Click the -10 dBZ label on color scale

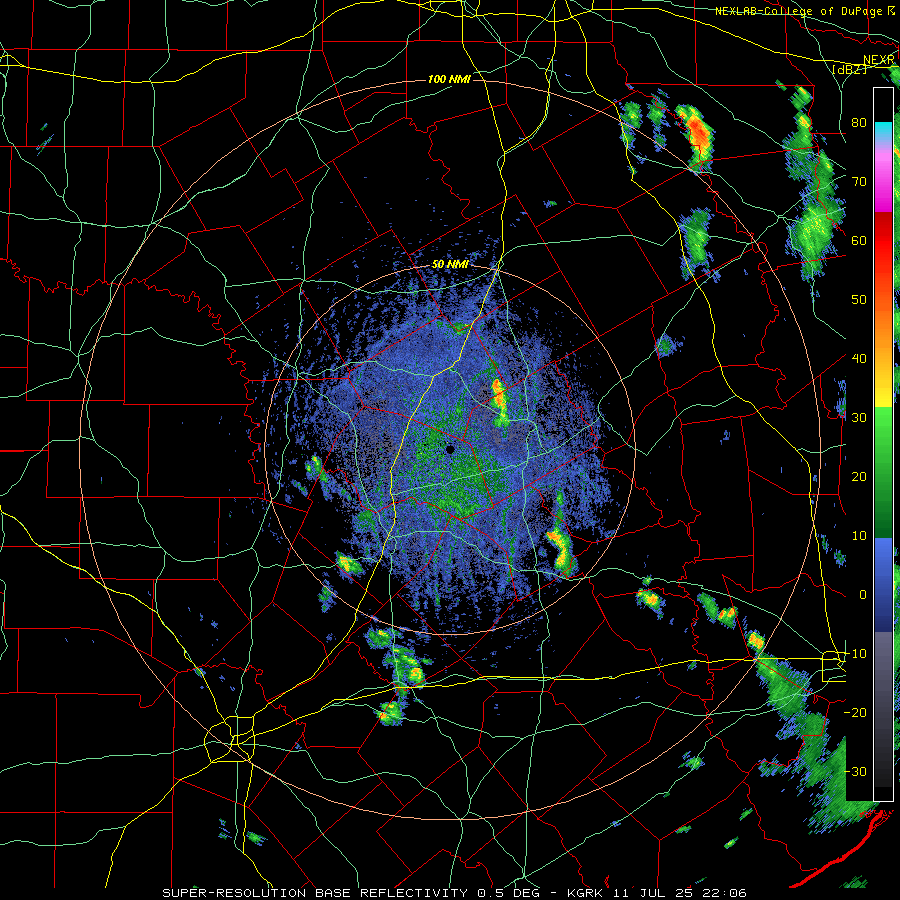[855, 654]
